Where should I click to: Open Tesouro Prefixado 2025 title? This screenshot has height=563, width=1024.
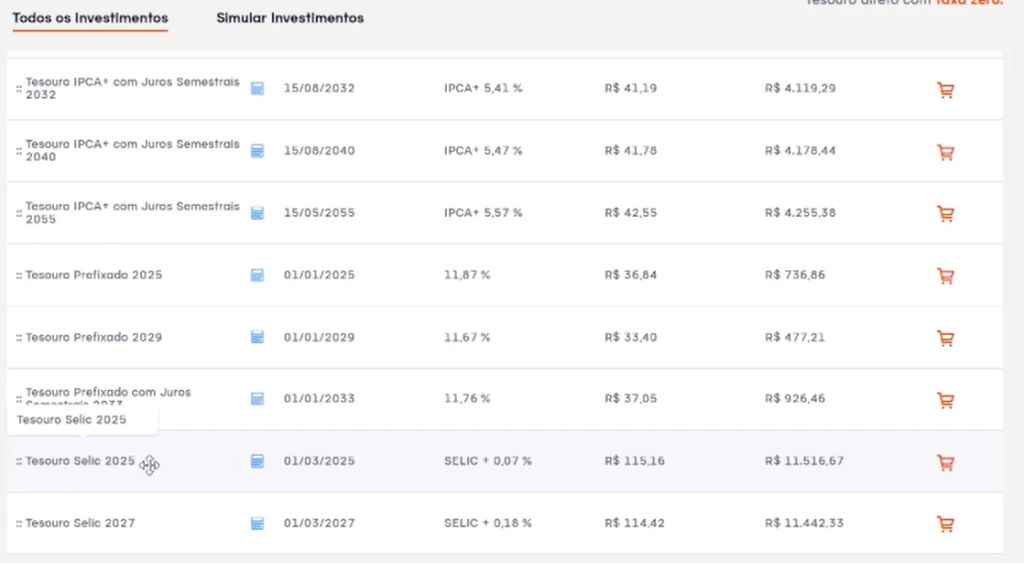(x=93, y=275)
